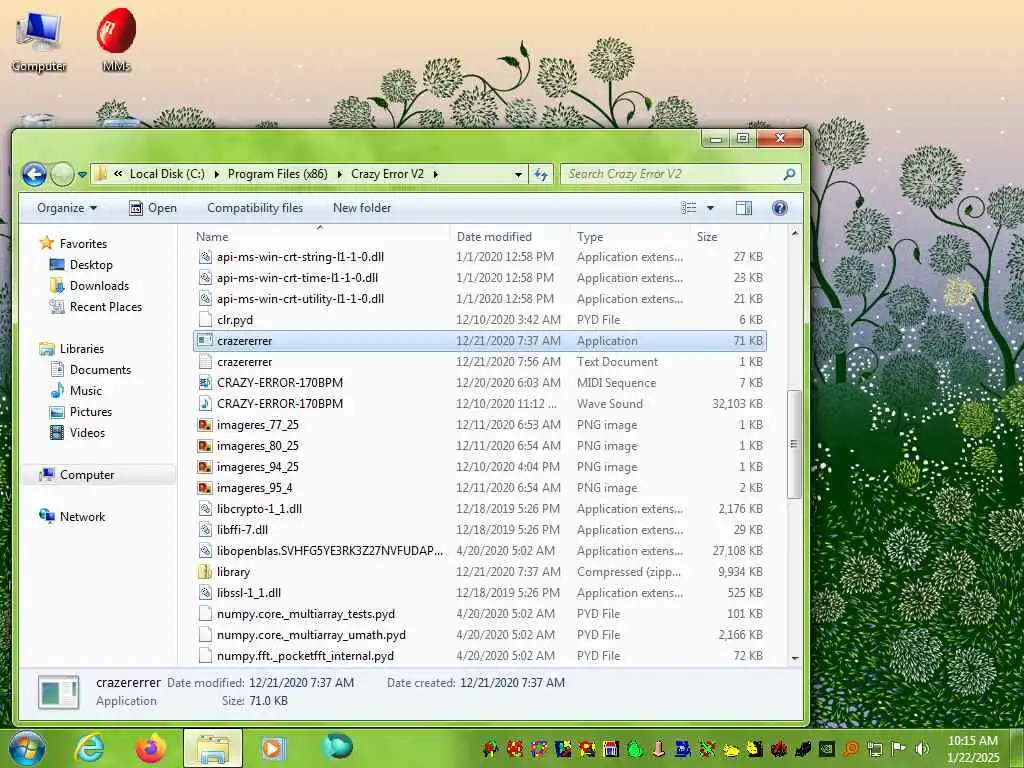1024x768 pixels.
Task: Launch Firefox from the taskbar
Action: click(151, 748)
